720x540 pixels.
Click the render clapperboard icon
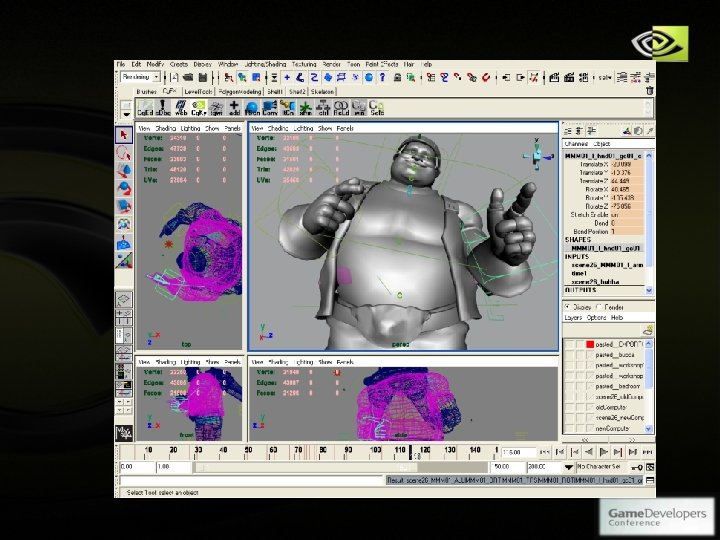click(554, 77)
